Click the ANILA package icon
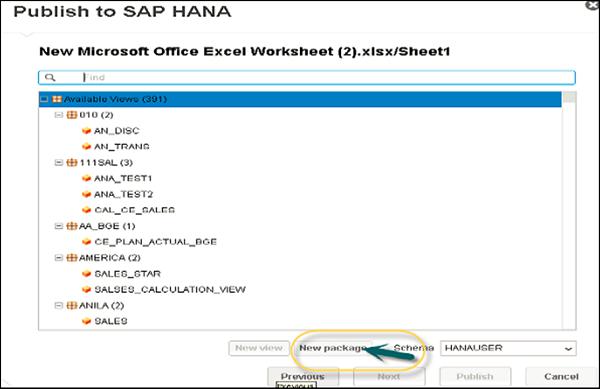 pos(72,306)
